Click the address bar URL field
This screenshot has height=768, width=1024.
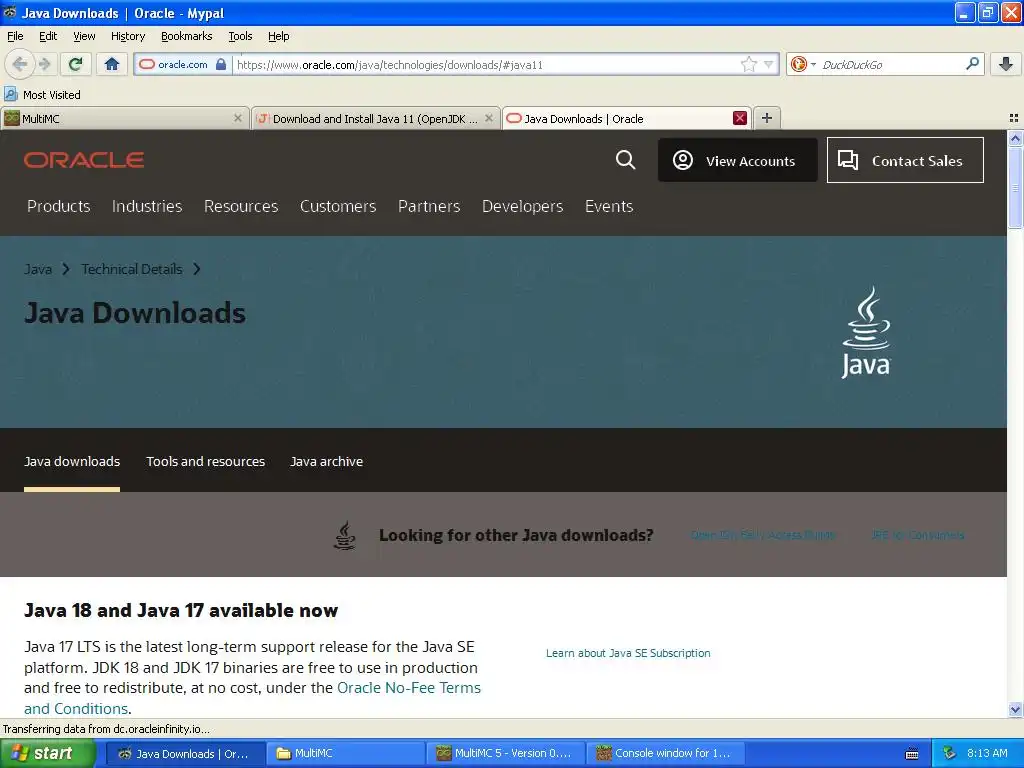tap(487, 64)
